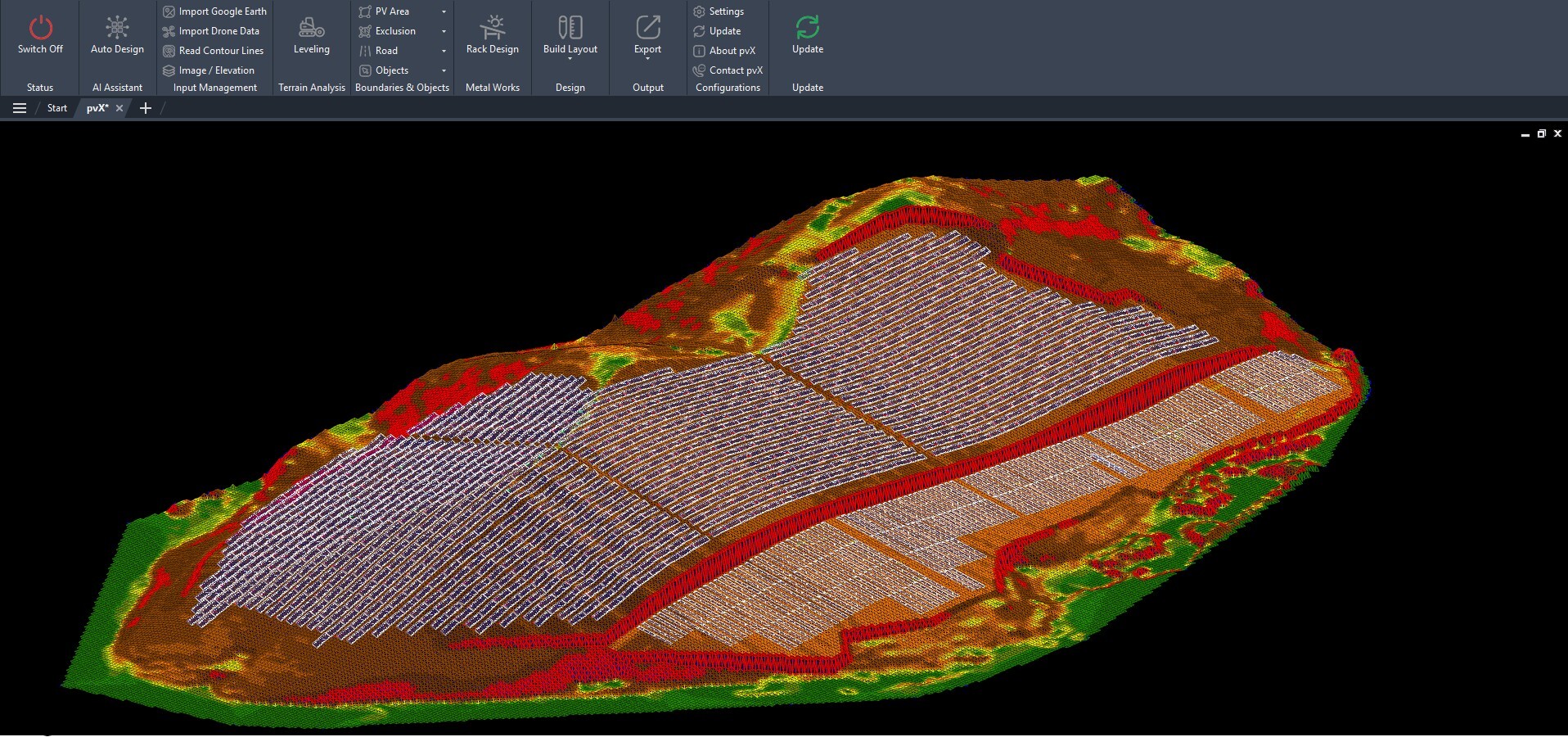Open the Road dropdown options
Image resolution: width=1568 pixels, height=737 pixels.
click(443, 51)
